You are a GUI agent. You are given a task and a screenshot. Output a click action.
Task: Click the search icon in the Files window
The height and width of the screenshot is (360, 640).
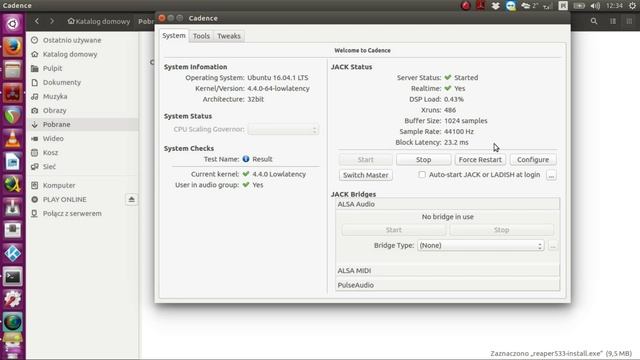(594, 21)
